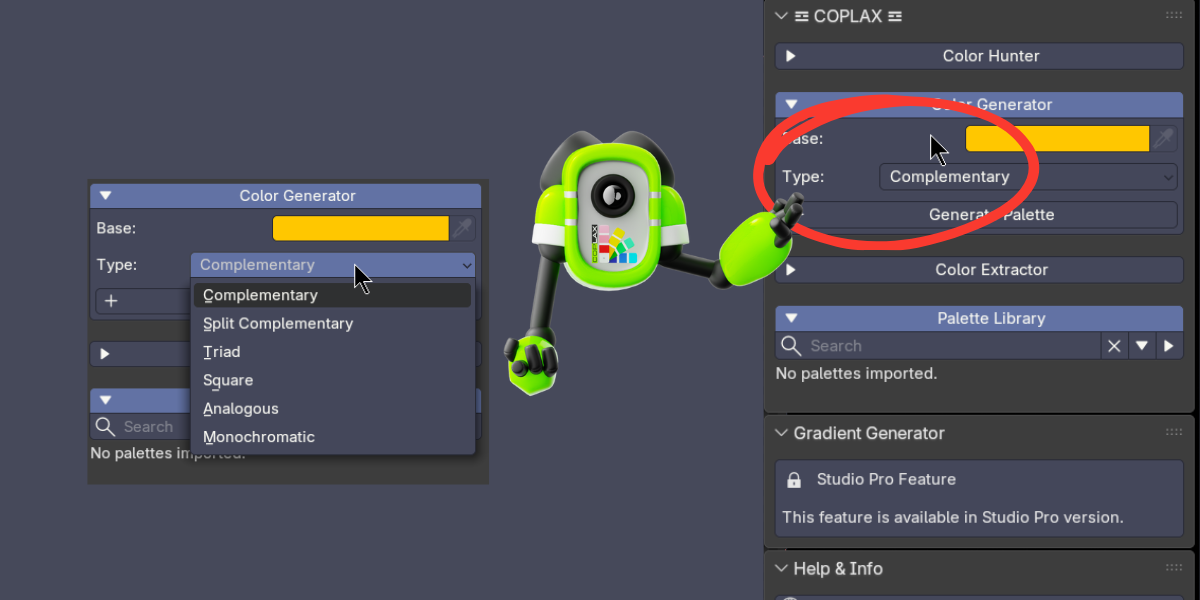Collapse the COPLAX panel header

tap(781, 16)
